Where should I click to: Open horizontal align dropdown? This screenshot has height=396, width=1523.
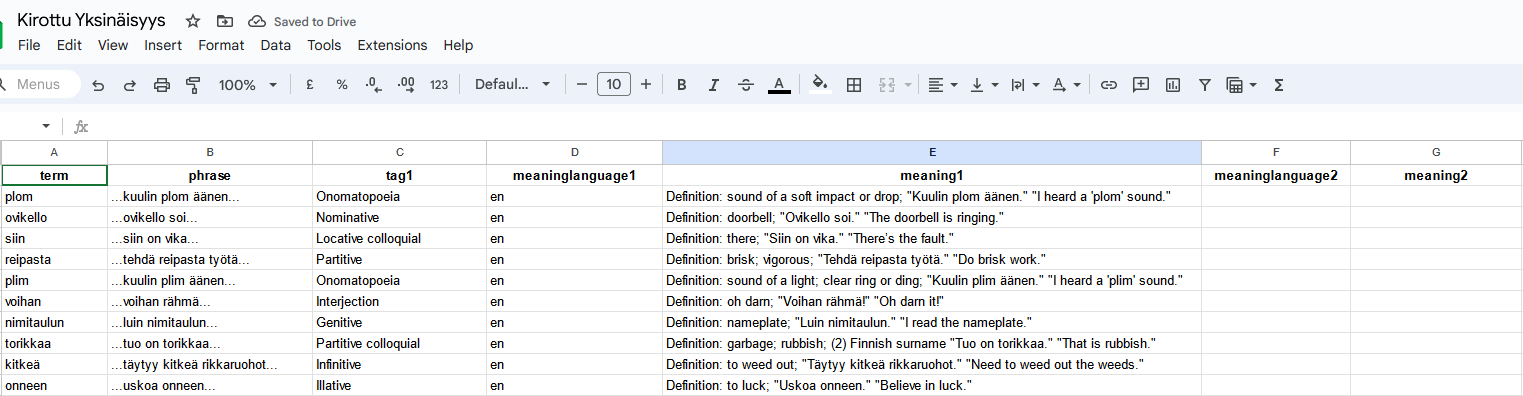click(x=942, y=85)
